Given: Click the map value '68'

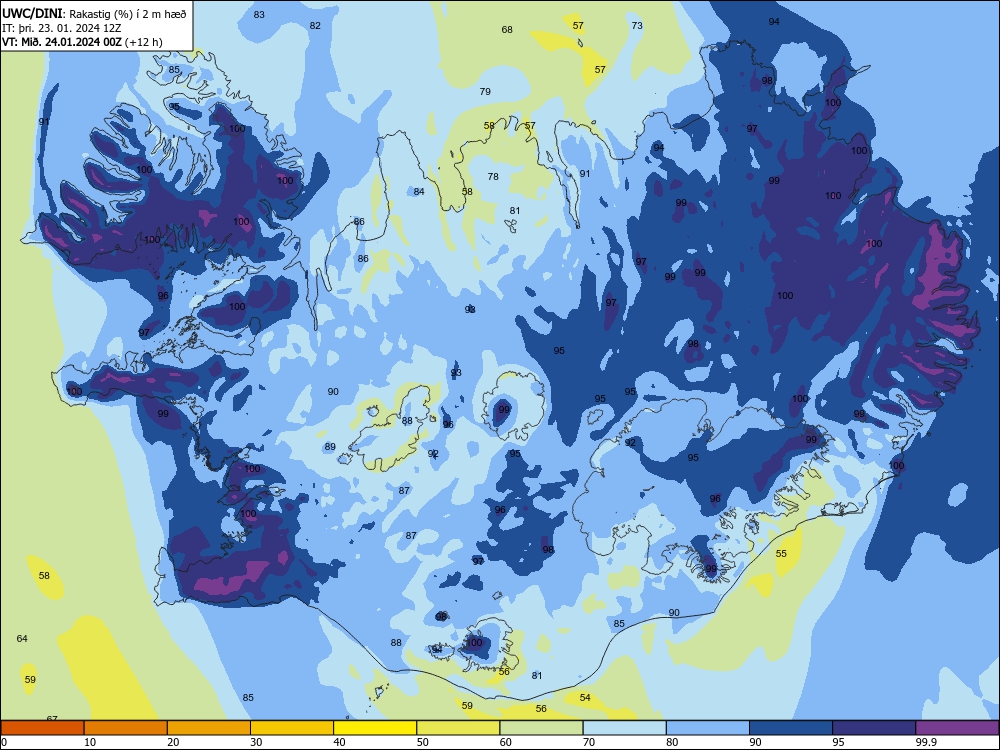Looking at the screenshot, I should 507,29.
